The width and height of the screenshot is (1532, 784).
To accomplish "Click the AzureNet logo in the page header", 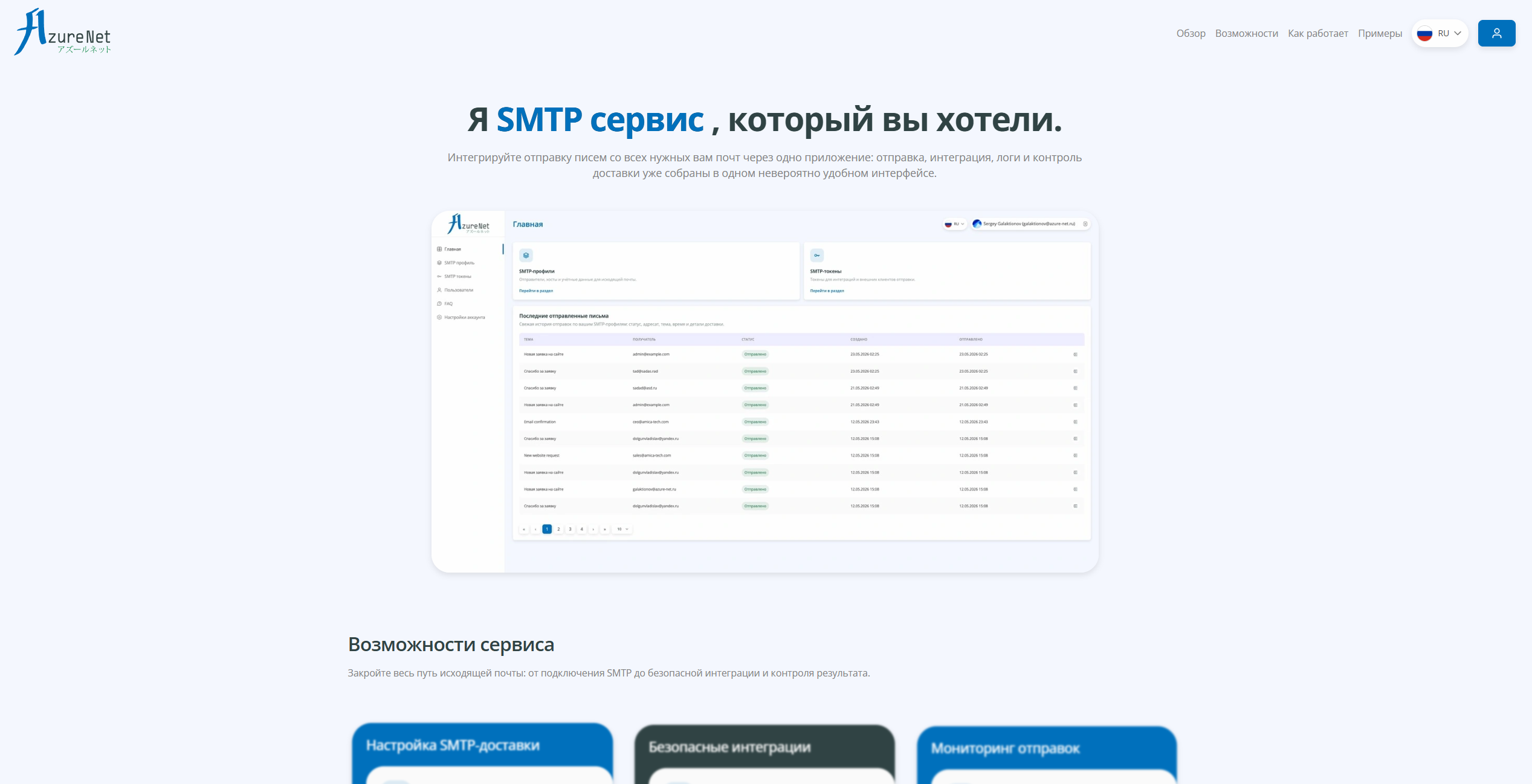I will coord(63,32).
